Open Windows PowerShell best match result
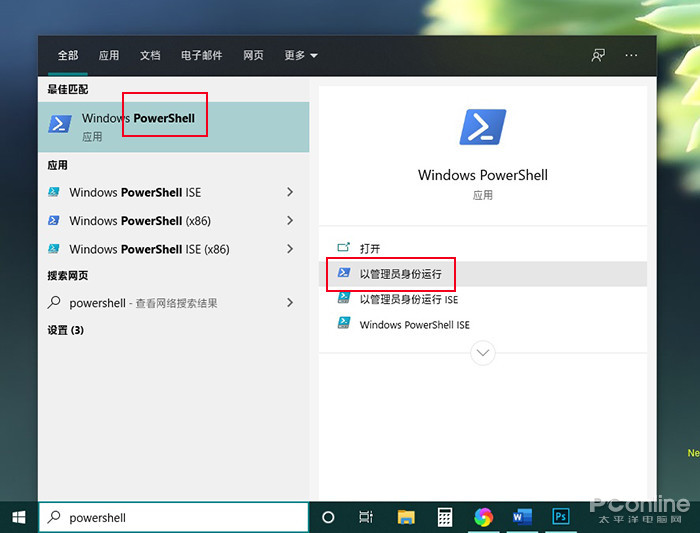The image size is (700, 533). tap(174, 127)
